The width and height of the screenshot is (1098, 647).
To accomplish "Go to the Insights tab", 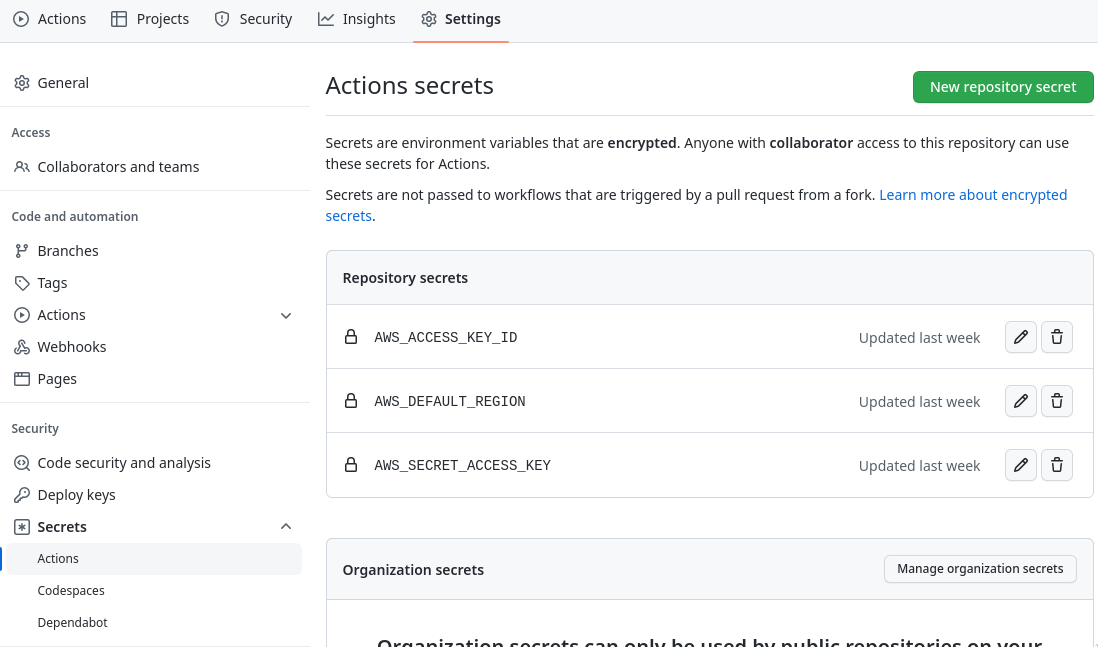I will tap(356, 19).
